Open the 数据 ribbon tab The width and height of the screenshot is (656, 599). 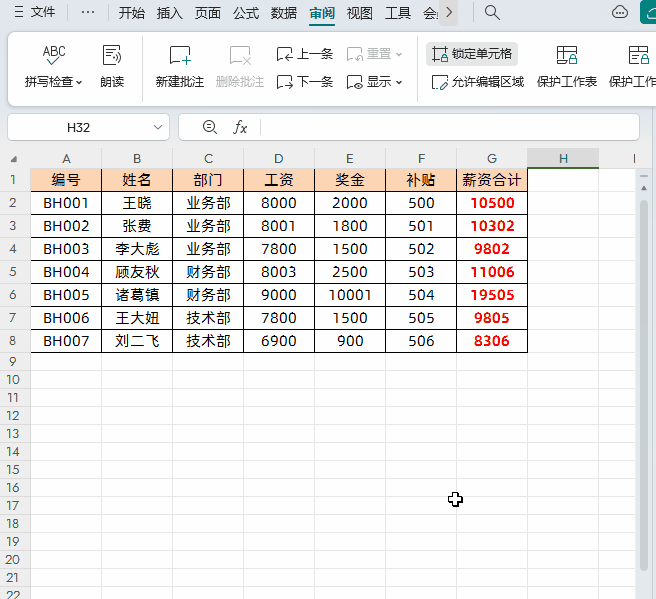pos(284,13)
